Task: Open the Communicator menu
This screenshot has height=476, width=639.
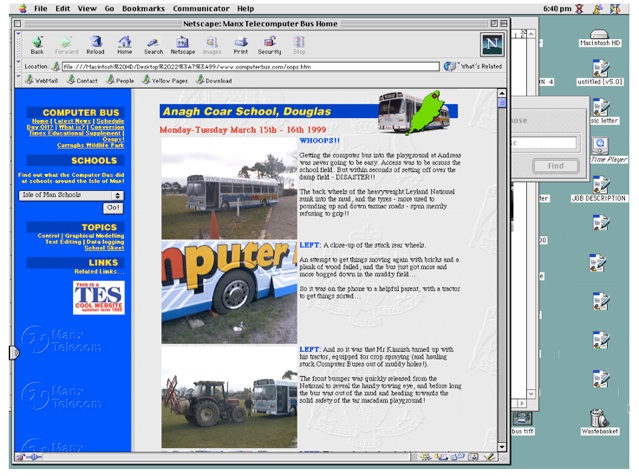Action: click(x=202, y=8)
